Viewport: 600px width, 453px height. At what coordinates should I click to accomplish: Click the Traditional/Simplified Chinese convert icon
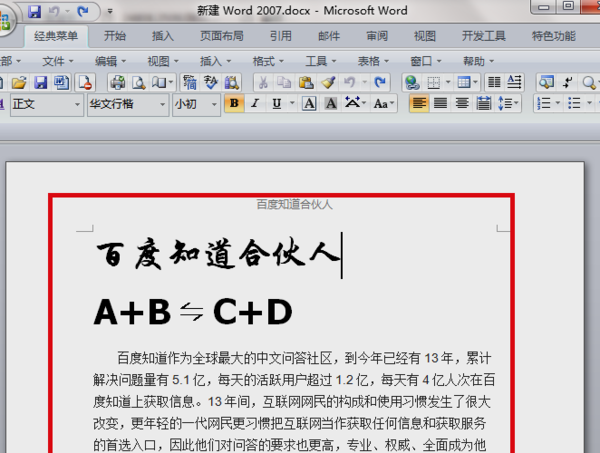pyautogui.click(x=189, y=82)
